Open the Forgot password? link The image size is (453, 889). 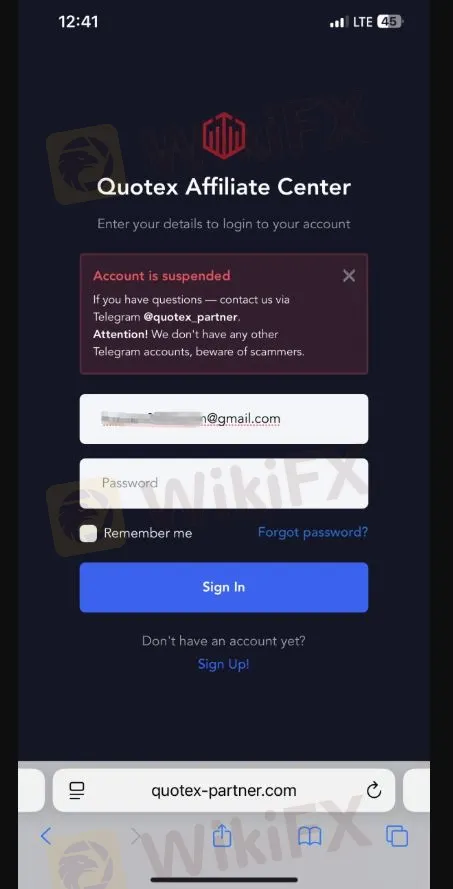tap(313, 532)
